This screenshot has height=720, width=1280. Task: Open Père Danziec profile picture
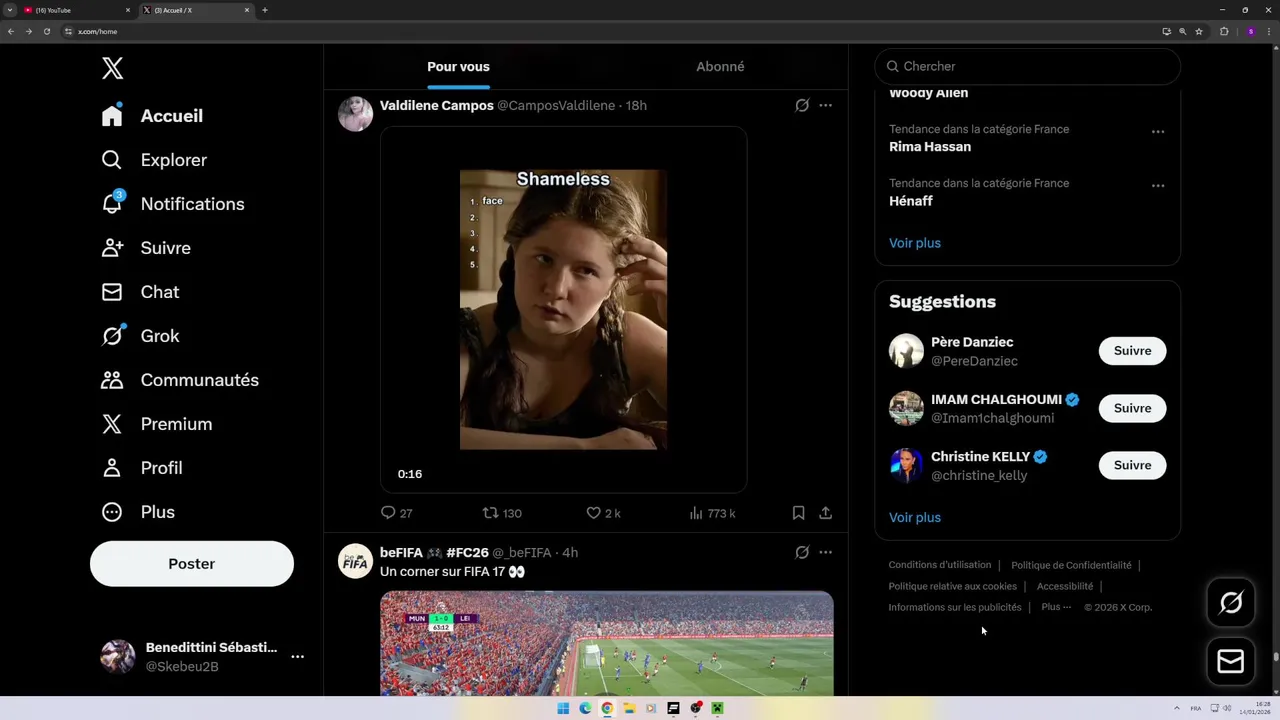tap(906, 351)
